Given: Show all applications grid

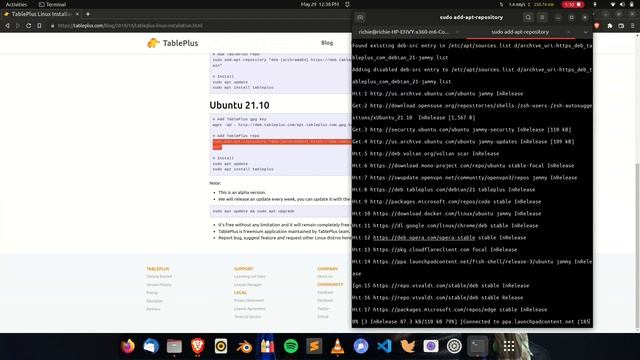Looking at the screenshot, I should (x=509, y=346).
